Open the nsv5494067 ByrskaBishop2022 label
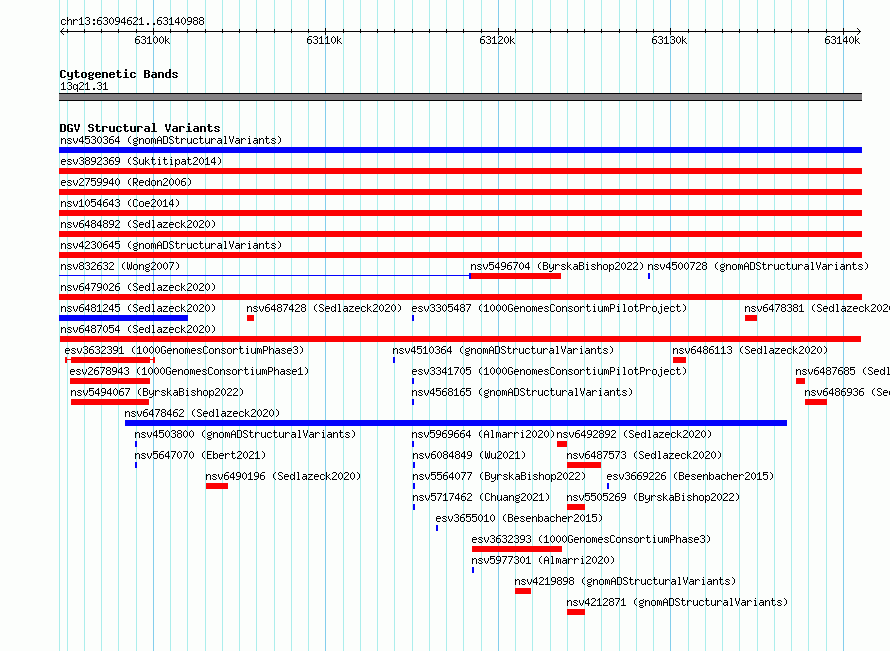Image resolution: width=890 pixels, height=651 pixels. coord(157,392)
